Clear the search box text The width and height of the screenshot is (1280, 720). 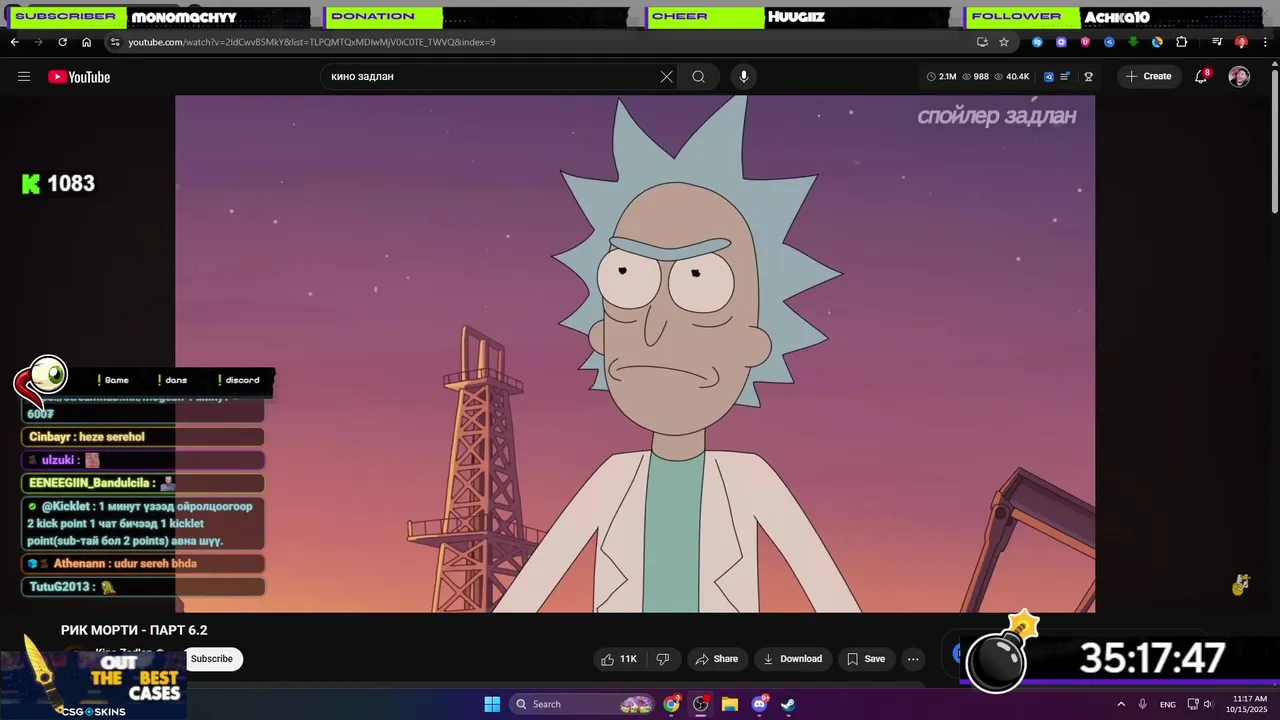coord(667,77)
